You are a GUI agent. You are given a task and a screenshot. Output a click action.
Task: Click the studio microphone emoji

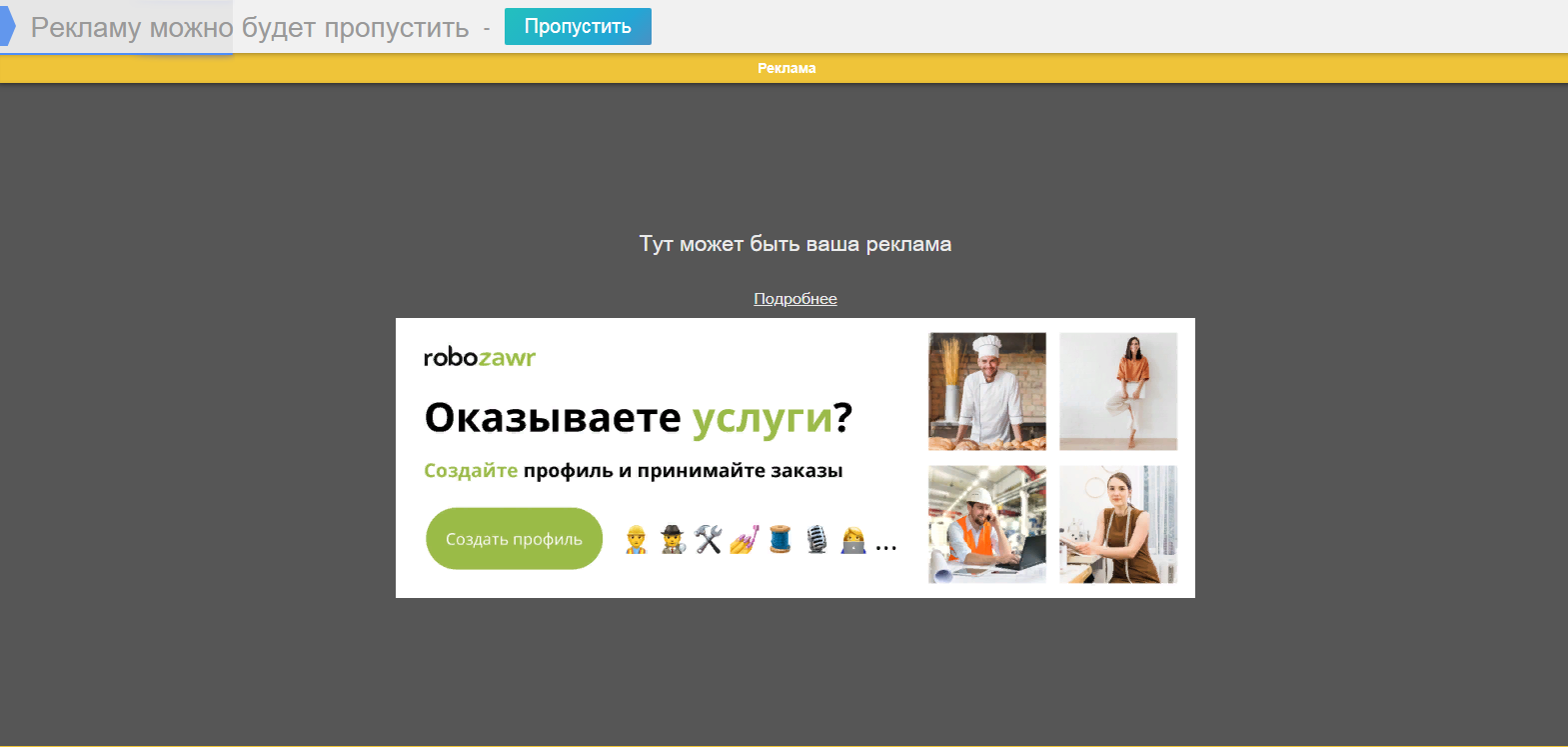(x=817, y=540)
